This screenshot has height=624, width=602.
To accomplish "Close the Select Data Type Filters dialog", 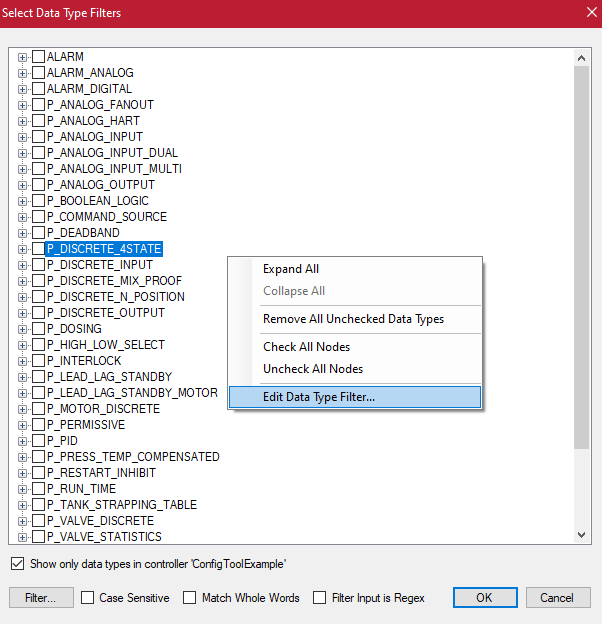I will pyautogui.click(x=592, y=12).
